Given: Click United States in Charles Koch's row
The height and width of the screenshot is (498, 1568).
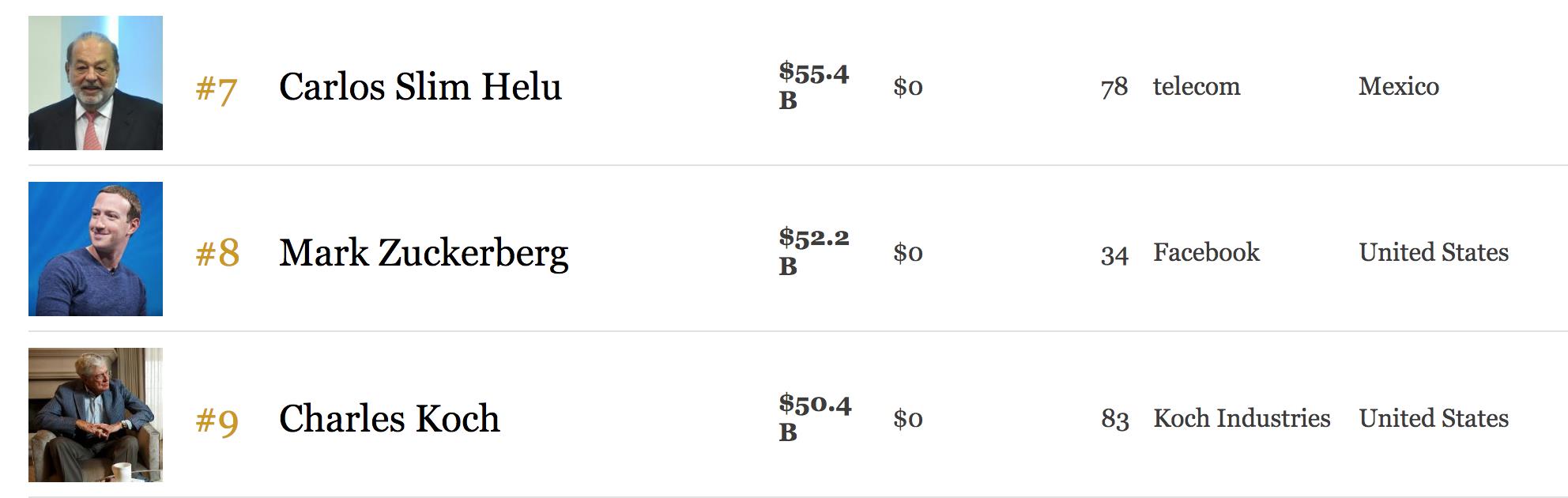Looking at the screenshot, I should [1434, 418].
